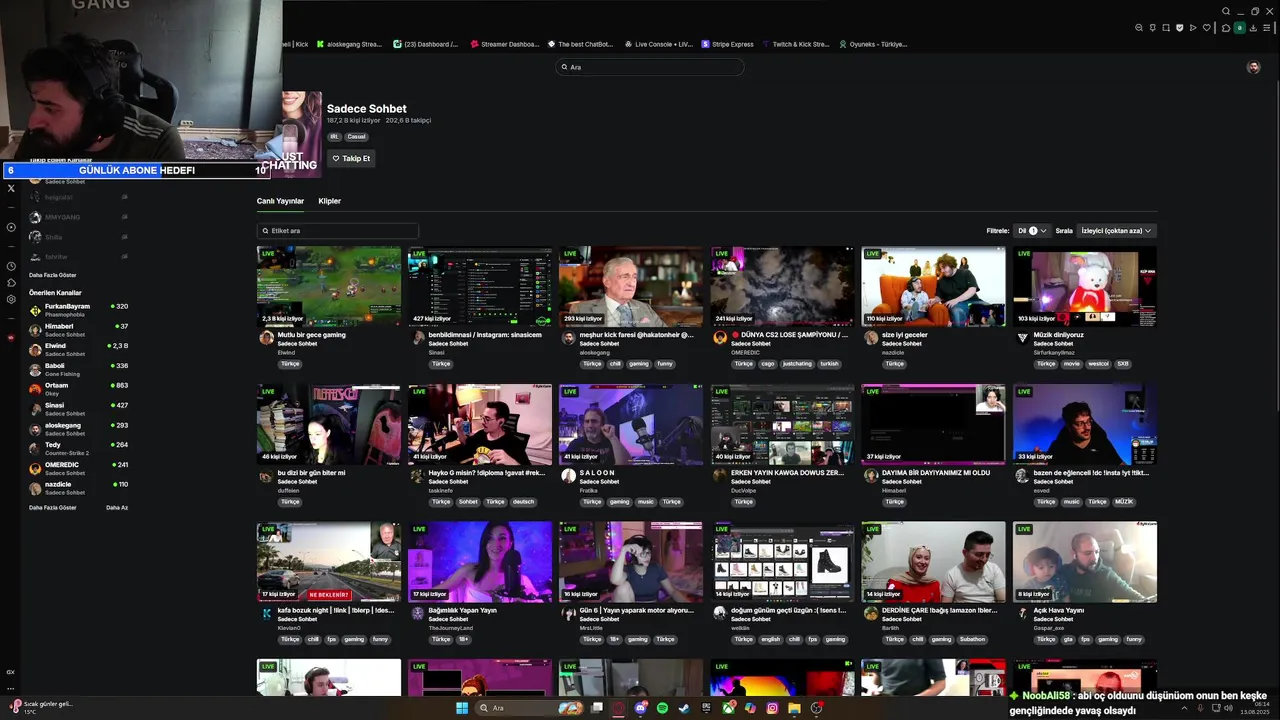Screen dimensions: 1280x720
Task: Open Baboli channel in recommended list
Action: tap(78, 369)
